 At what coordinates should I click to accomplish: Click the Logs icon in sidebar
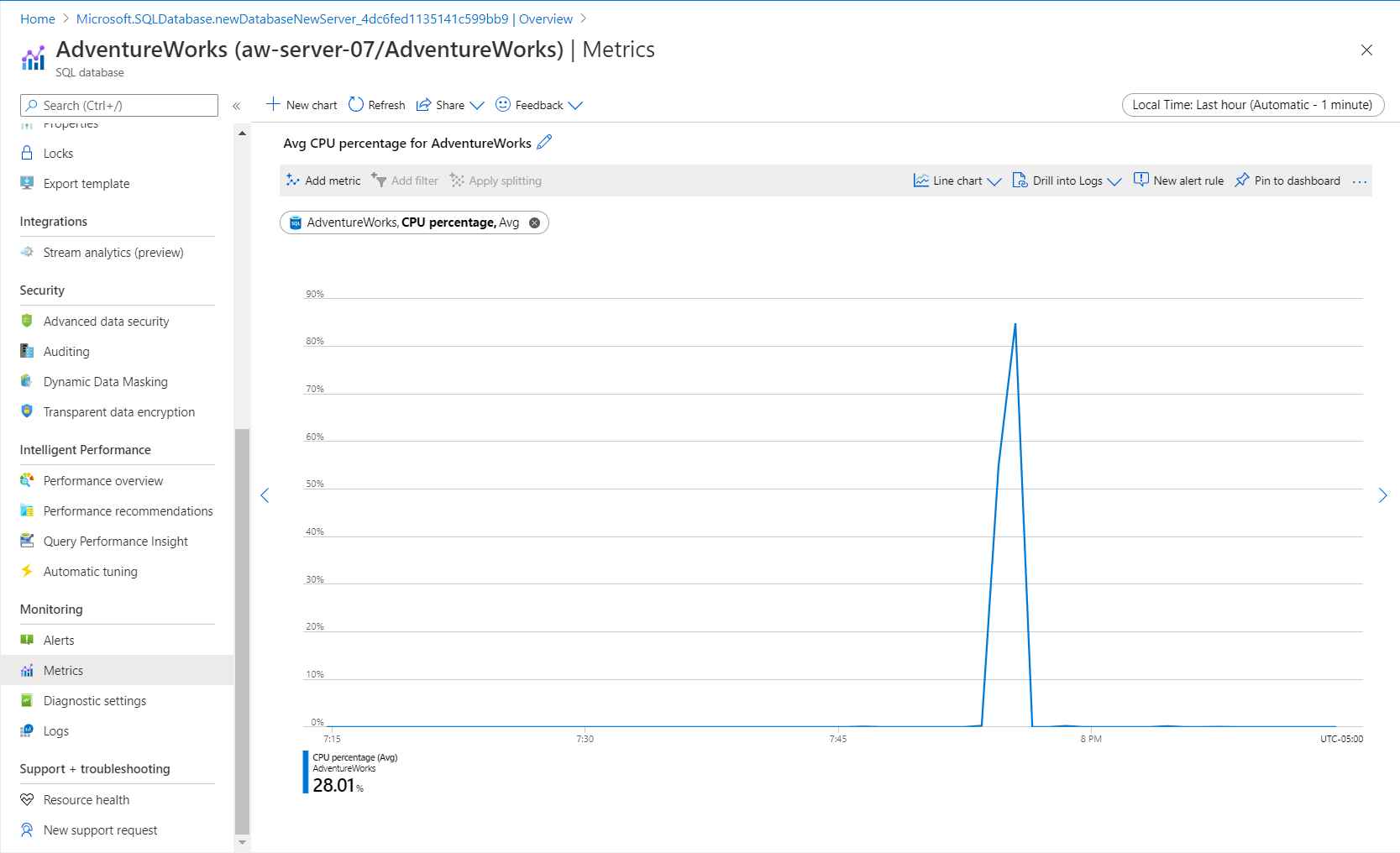[27, 730]
